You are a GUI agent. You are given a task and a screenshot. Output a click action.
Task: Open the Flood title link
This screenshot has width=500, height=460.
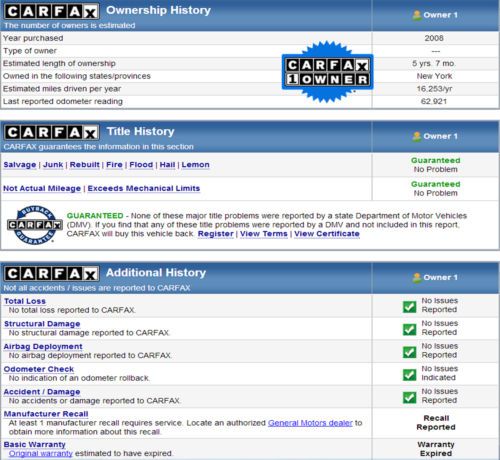tap(141, 165)
